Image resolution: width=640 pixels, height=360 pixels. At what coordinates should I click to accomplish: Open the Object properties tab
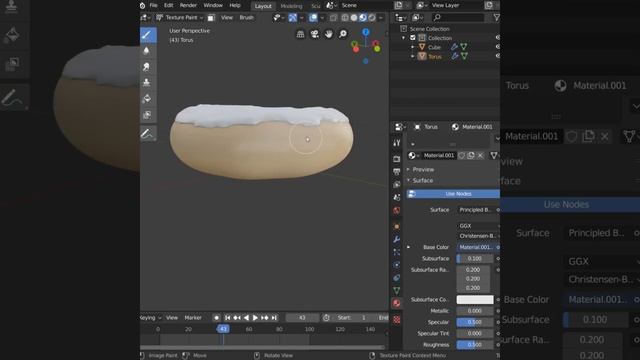pos(397,227)
